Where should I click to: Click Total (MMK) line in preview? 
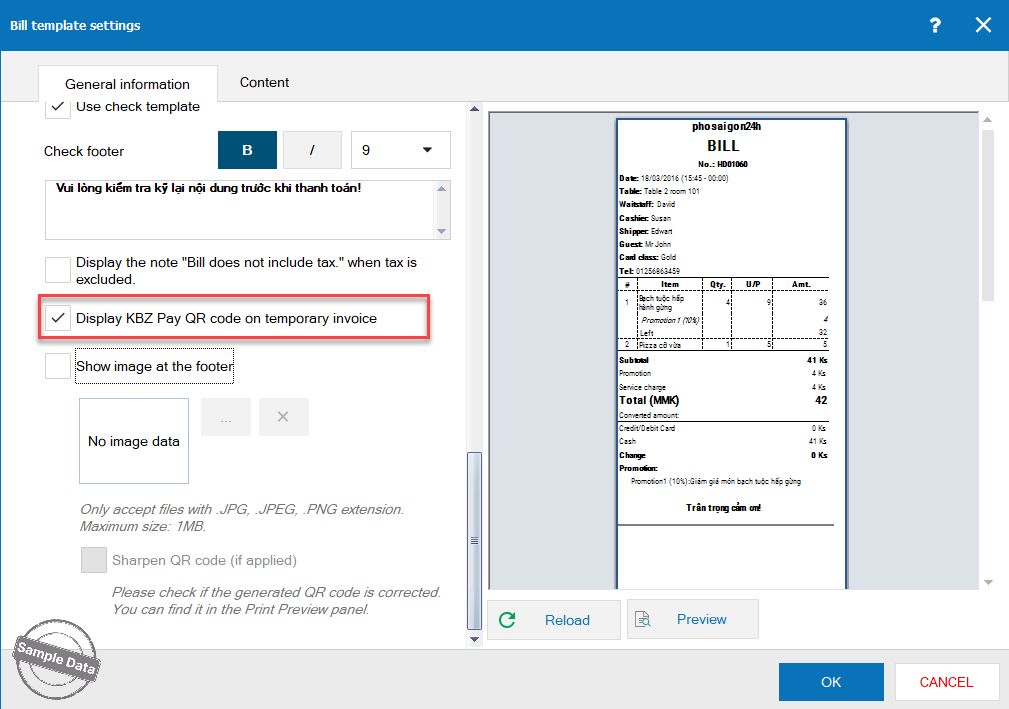pyautogui.click(x=723, y=400)
